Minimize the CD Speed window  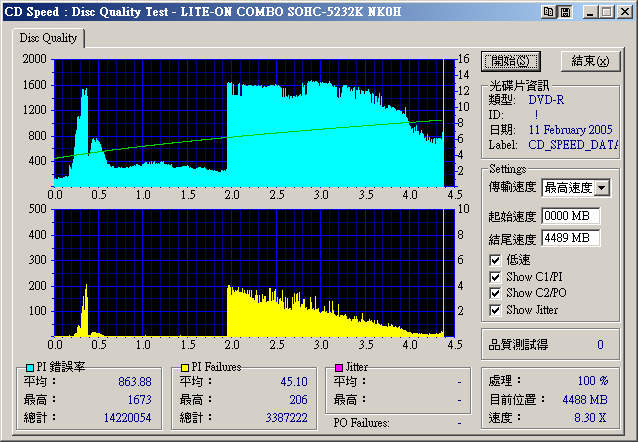[x=590, y=12]
